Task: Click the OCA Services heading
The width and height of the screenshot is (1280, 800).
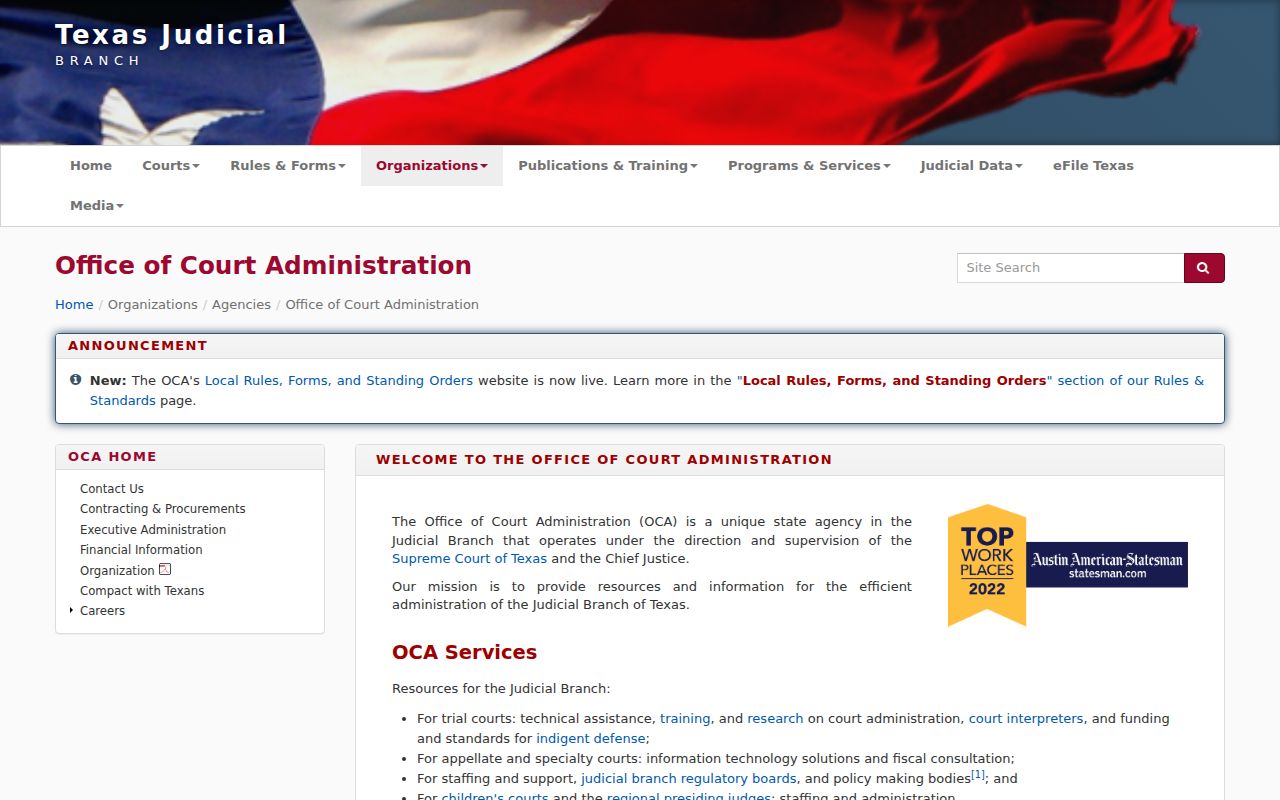Action: pyautogui.click(x=464, y=653)
